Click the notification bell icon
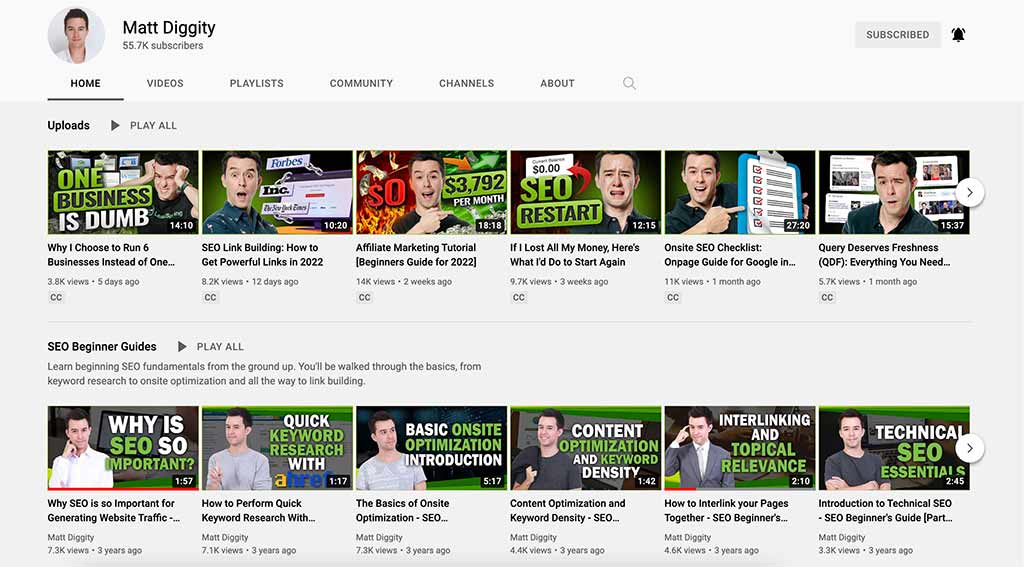 [x=958, y=35]
